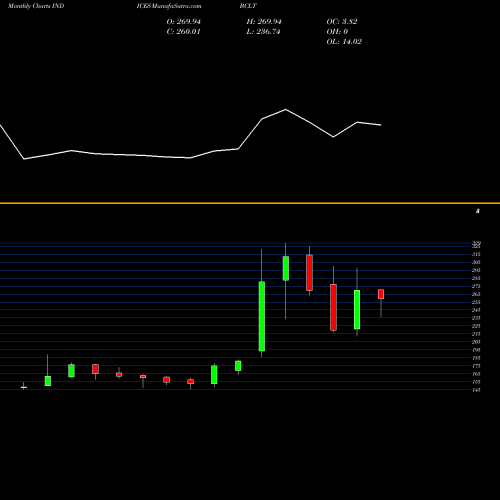500x500 pixels.
Task: Click the orange horizontal divider line
Action: click(250, 203)
